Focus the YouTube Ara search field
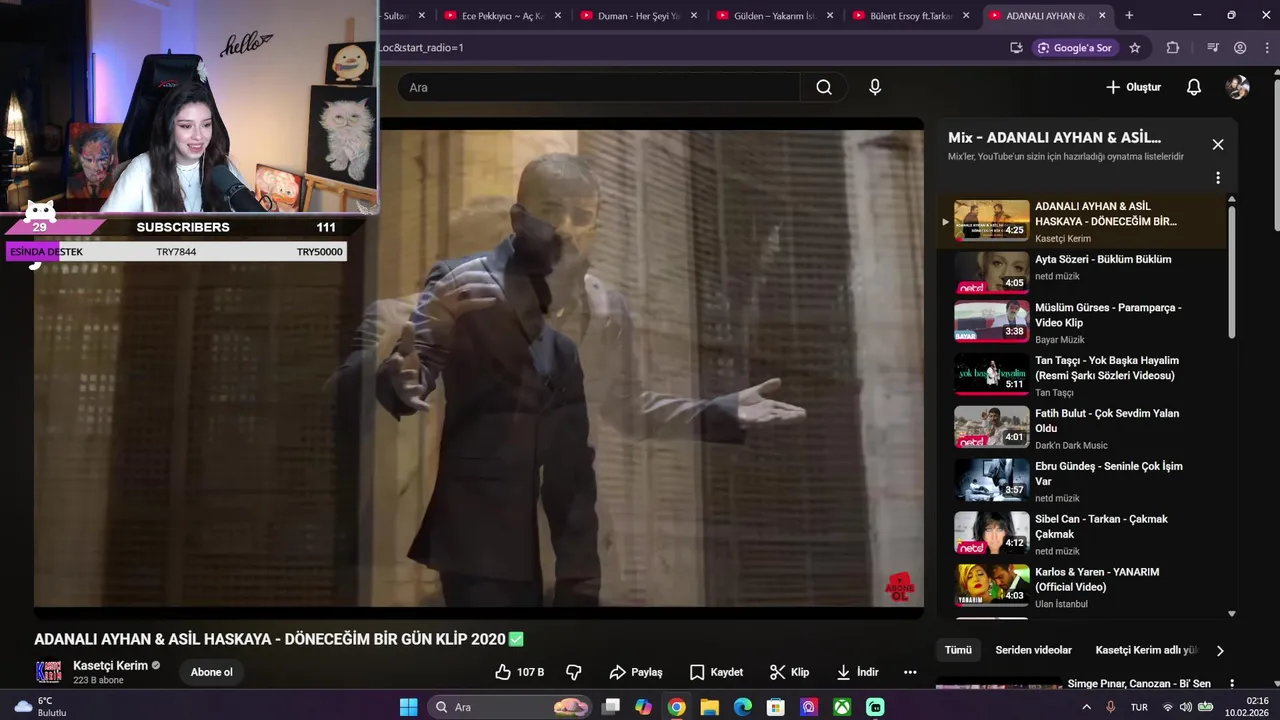 pyautogui.click(x=598, y=87)
